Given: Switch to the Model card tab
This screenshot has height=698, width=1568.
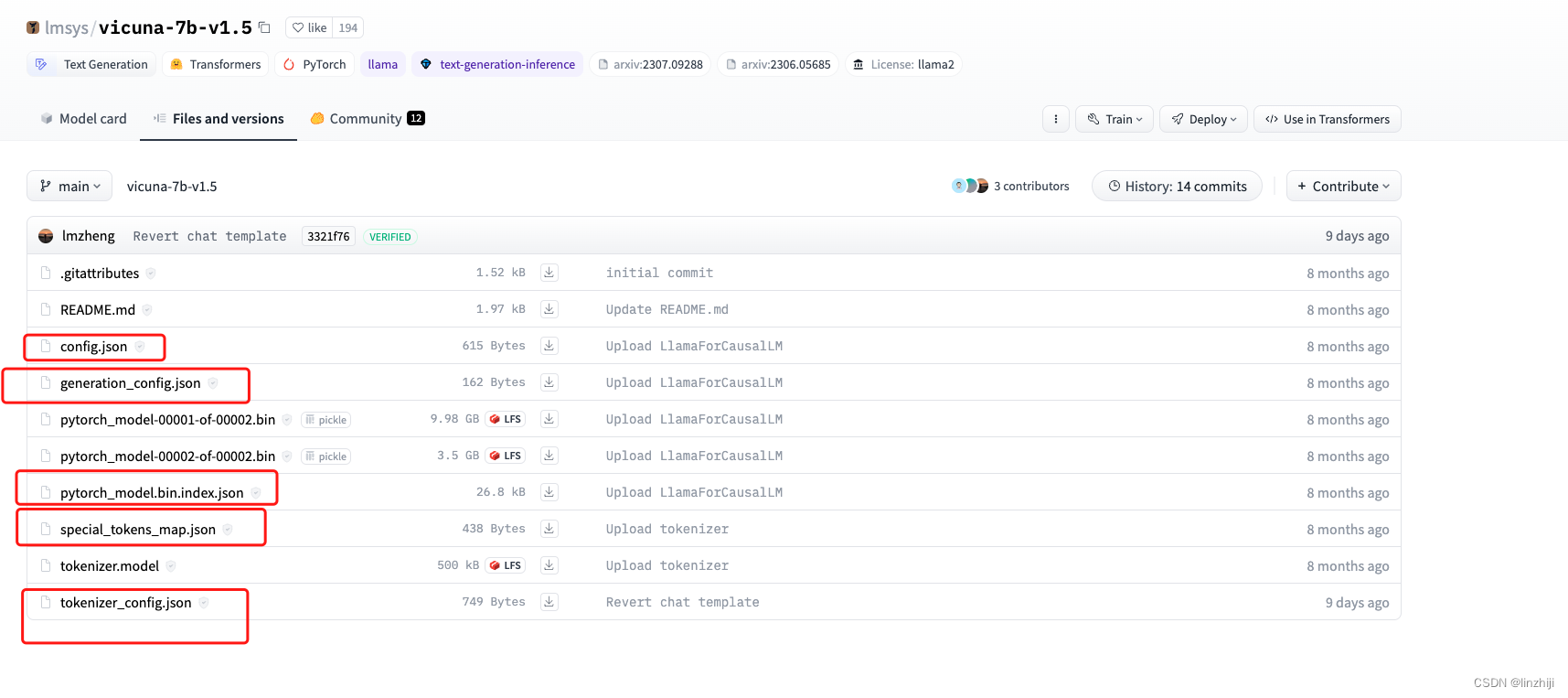Looking at the screenshot, I should [83, 119].
